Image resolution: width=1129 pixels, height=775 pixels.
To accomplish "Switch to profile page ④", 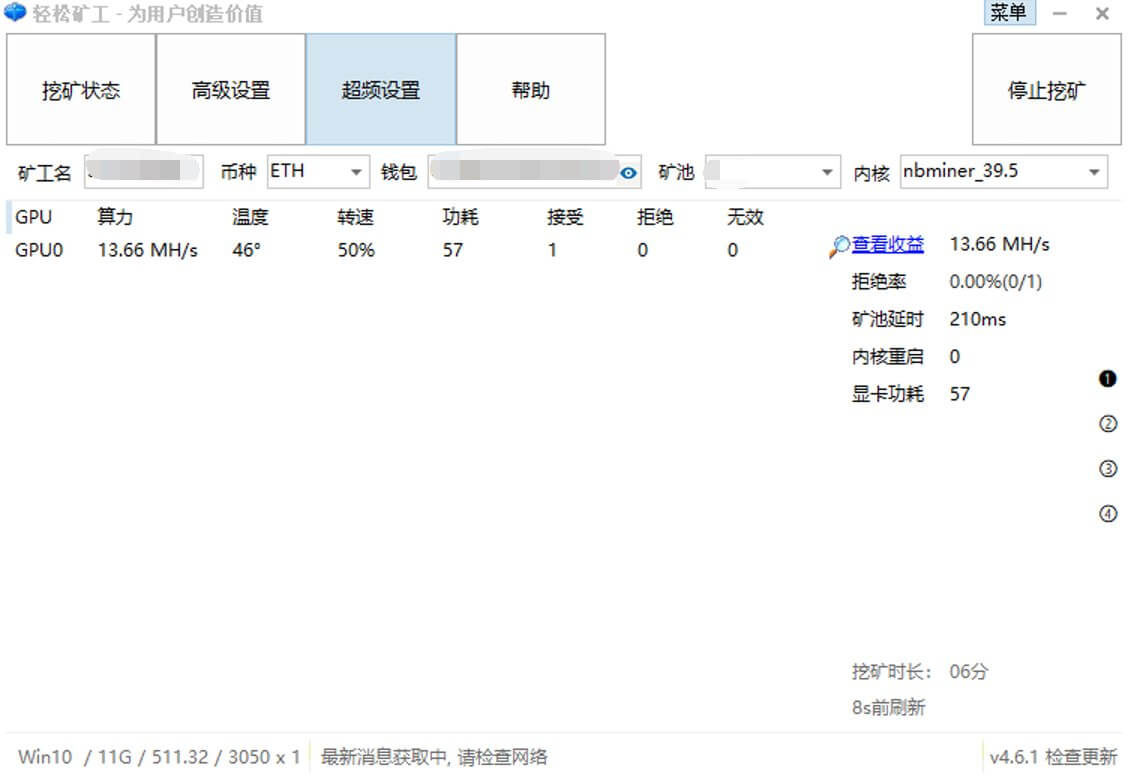I will pyautogui.click(x=1107, y=514).
